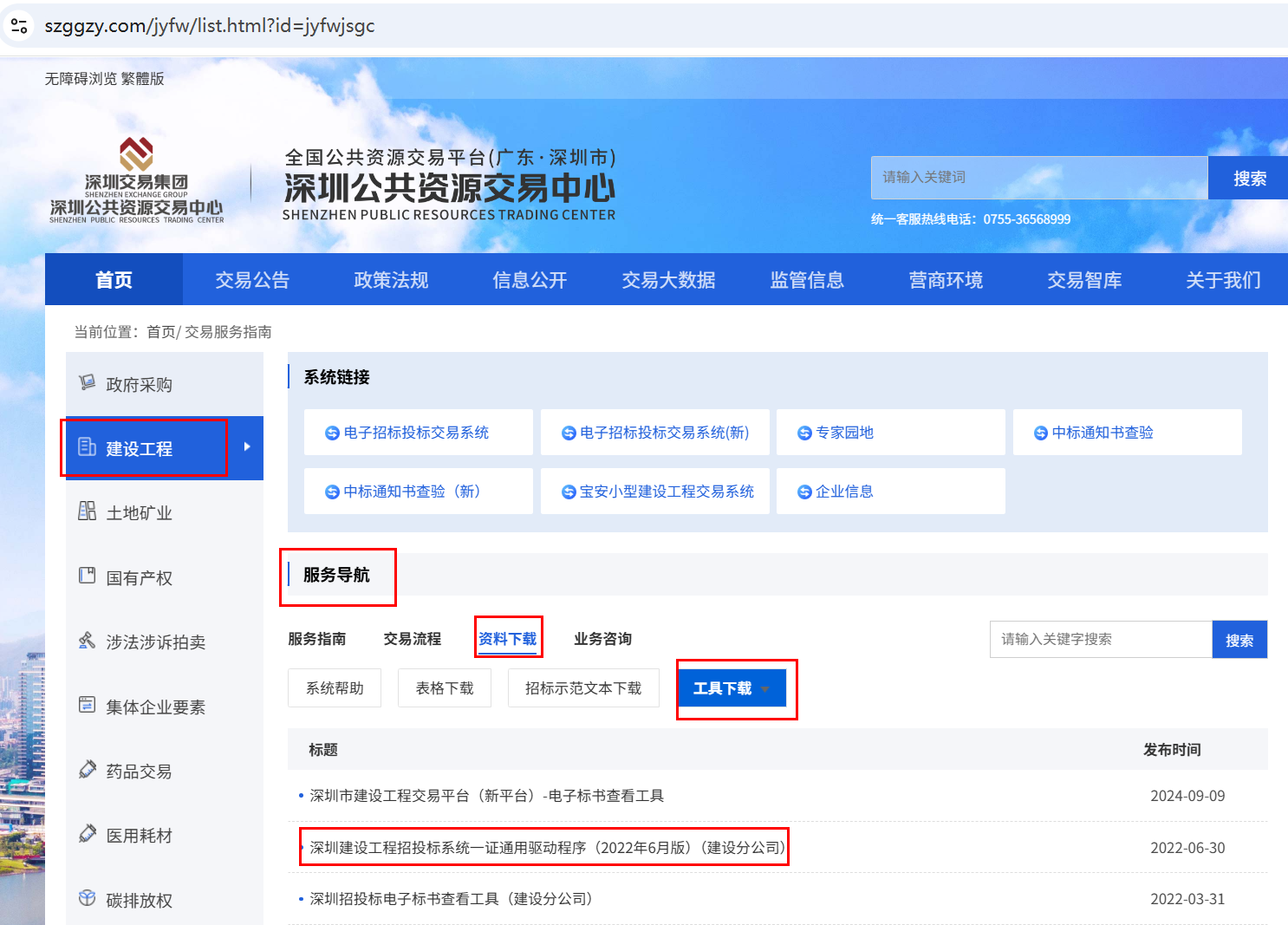
Task: Focus the 请输入关键字搜索 input field
Action: tap(1100, 640)
